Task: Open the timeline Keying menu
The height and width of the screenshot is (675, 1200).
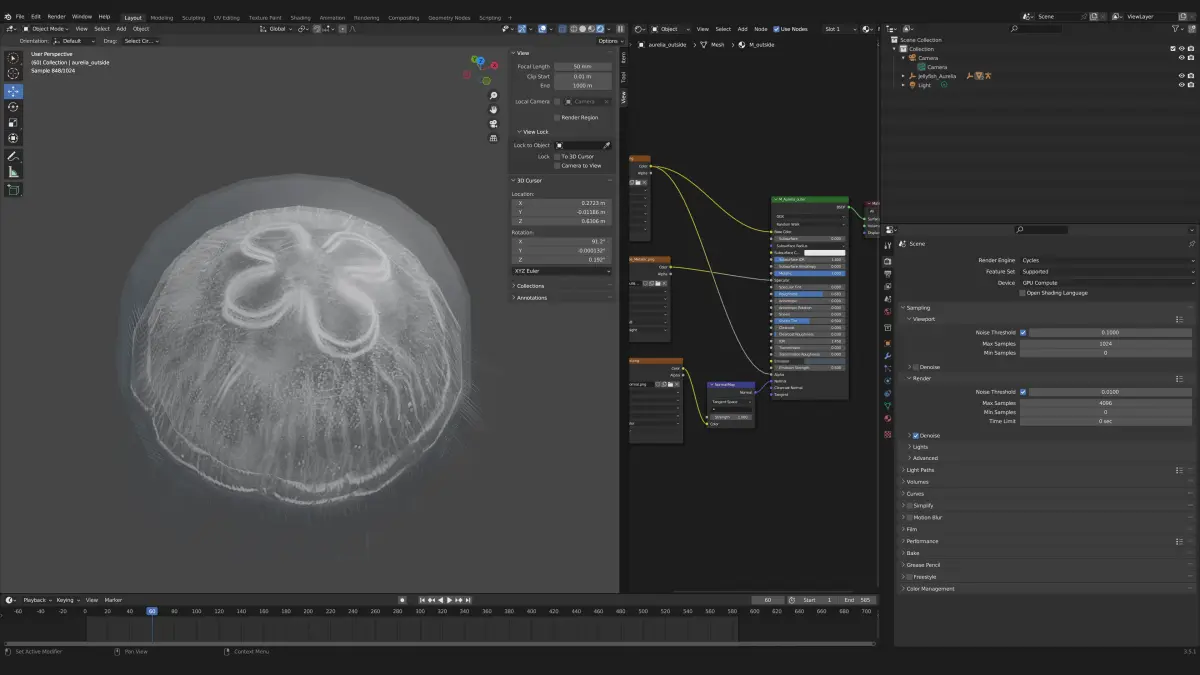Action: [x=67, y=600]
